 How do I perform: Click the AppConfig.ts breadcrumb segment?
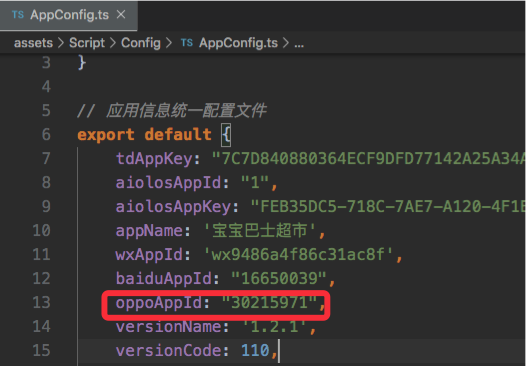click(x=239, y=43)
